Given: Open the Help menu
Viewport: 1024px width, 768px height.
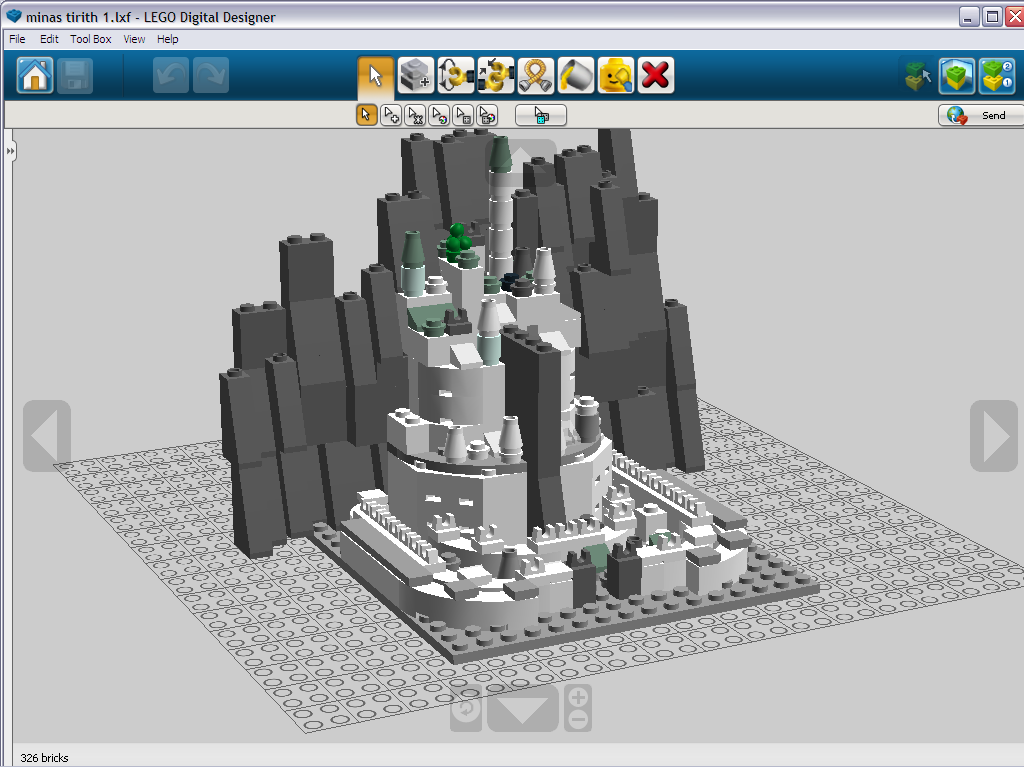Looking at the screenshot, I should (167, 39).
